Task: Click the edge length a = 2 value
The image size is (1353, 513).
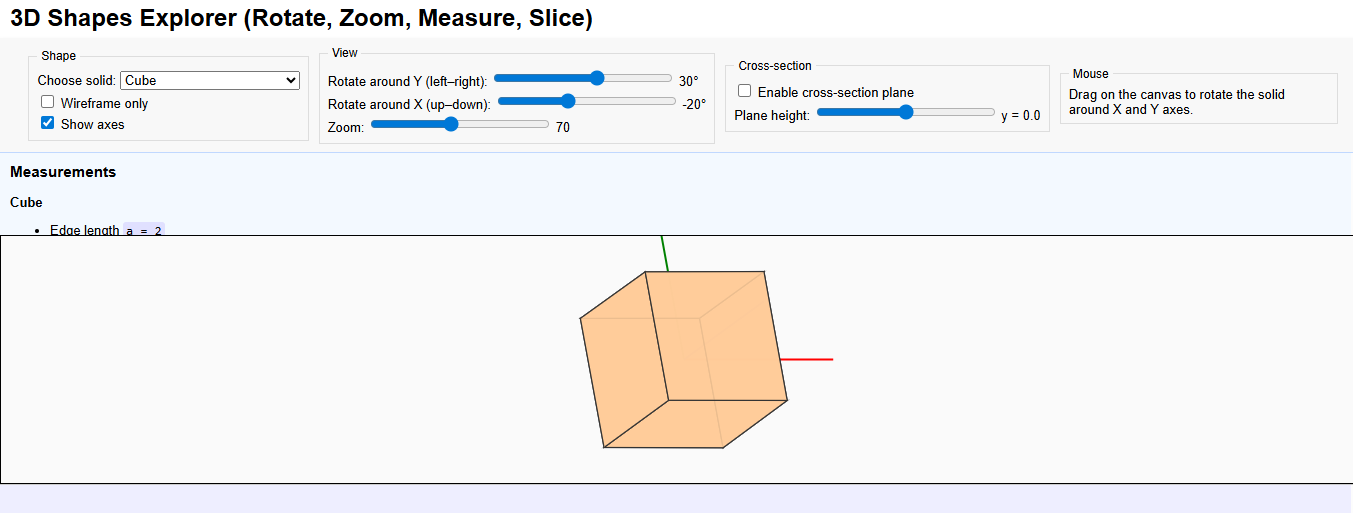Action: tap(144, 230)
